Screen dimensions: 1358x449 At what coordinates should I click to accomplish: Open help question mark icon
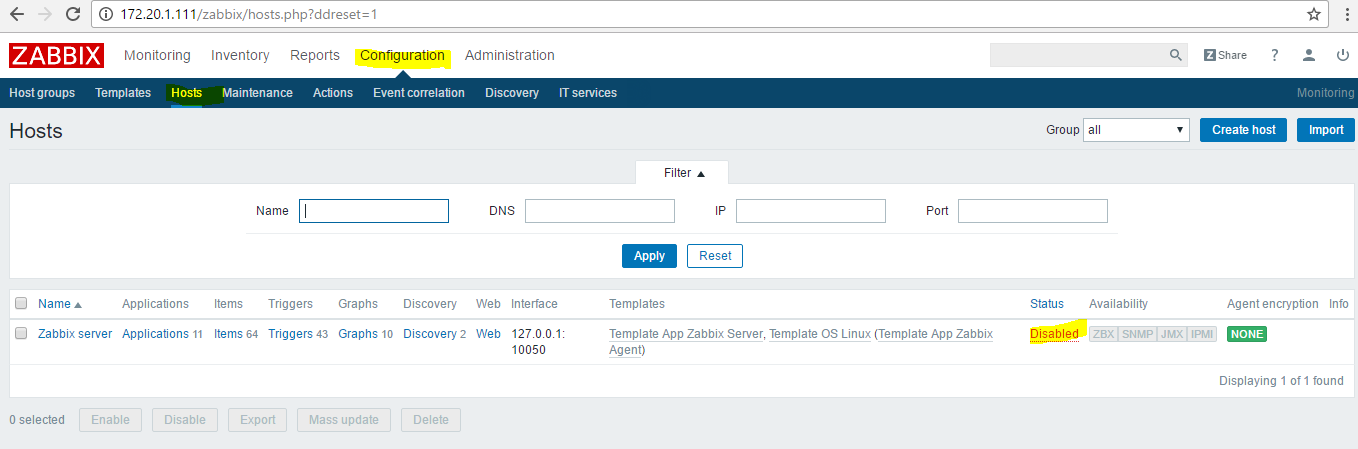(x=1275, y=55)
